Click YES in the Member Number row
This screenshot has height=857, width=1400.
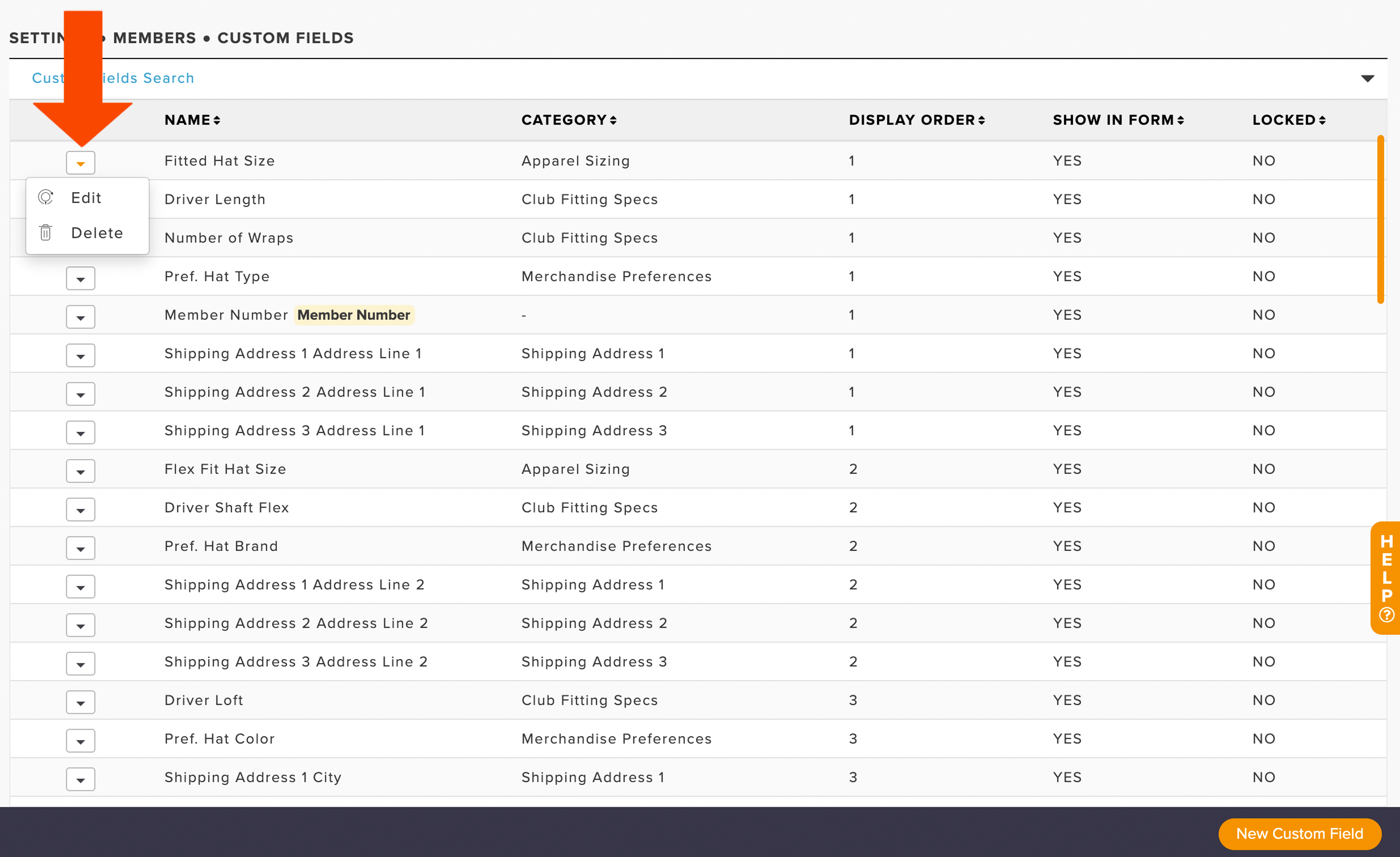pyautogui.click(x=1067, y=315)
